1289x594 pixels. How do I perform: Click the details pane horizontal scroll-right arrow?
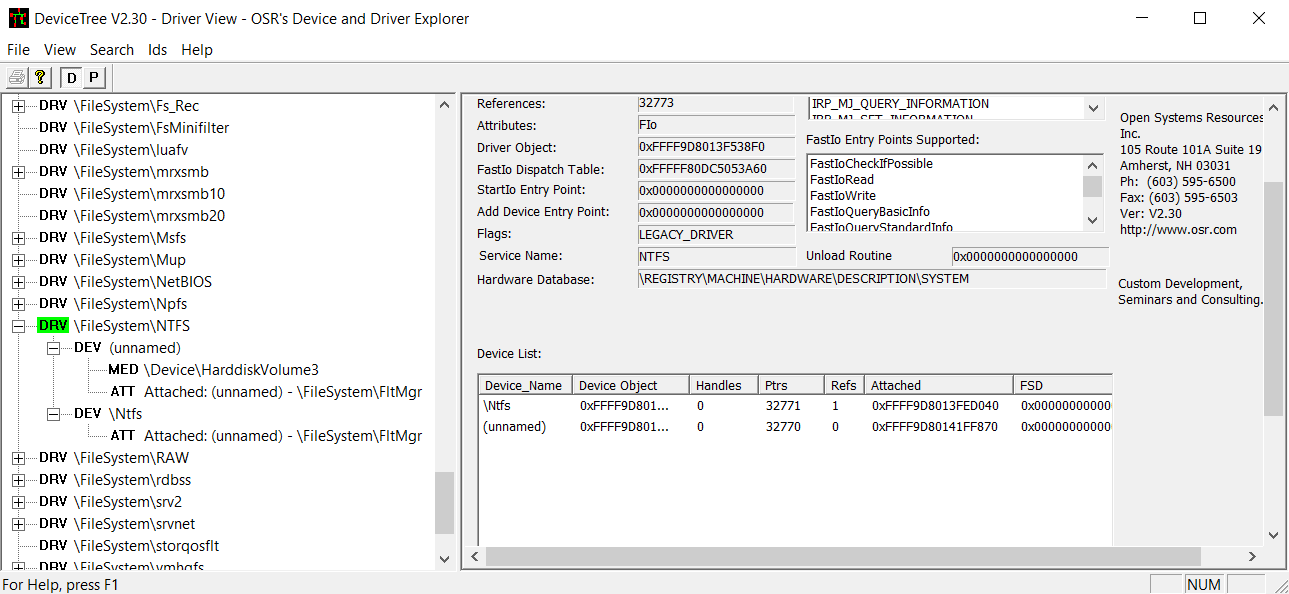[1252, 556]
